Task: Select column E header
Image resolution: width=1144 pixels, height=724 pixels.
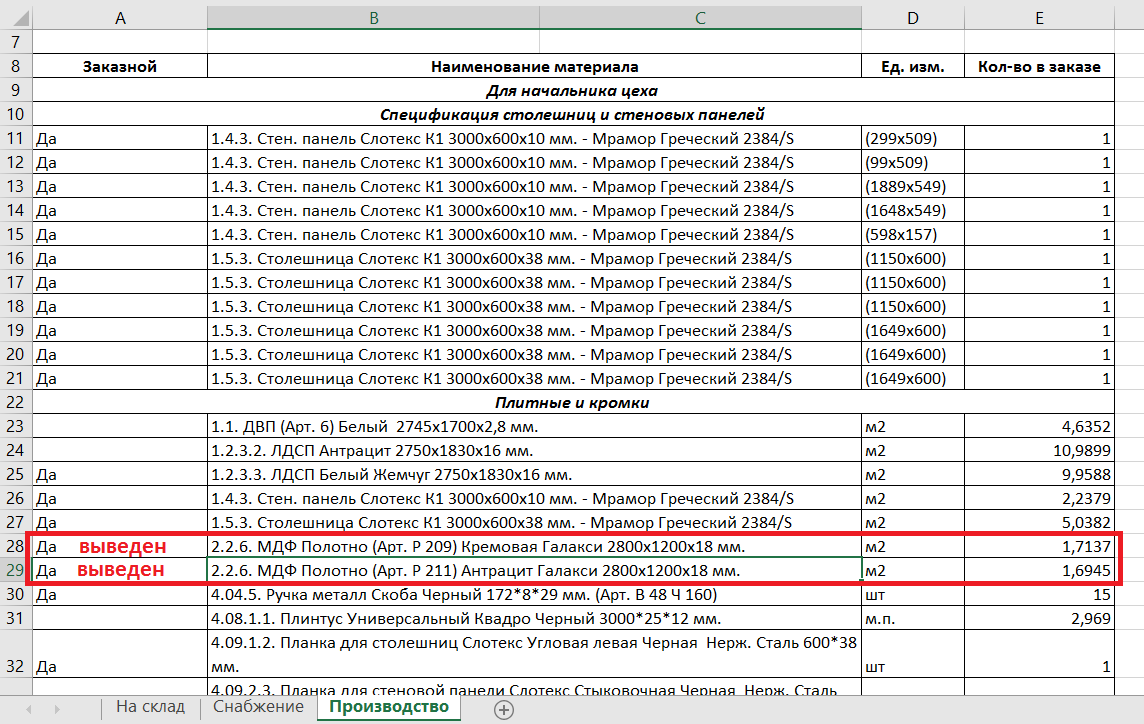Action: pos(1040,17)
